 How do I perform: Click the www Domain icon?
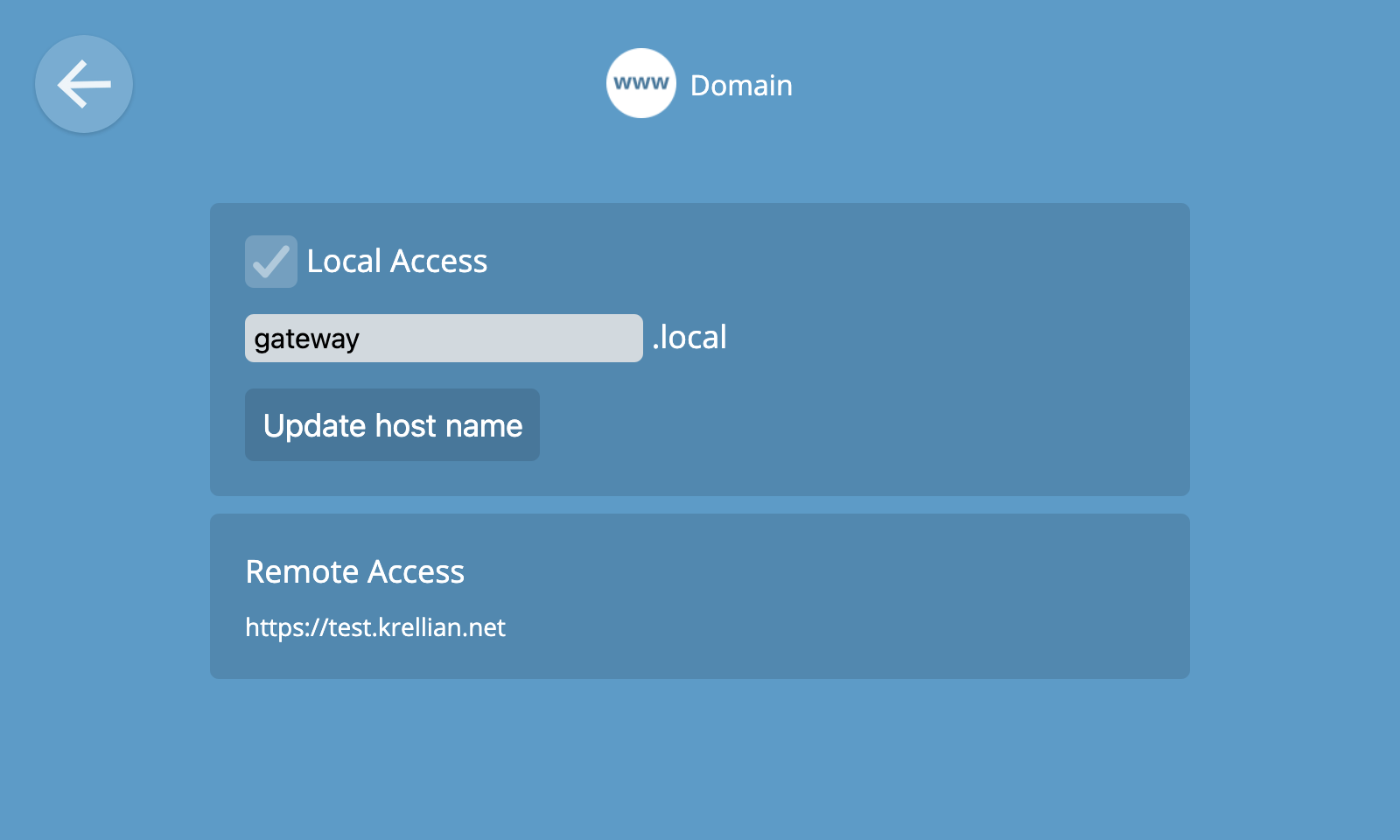(x=641, y=83)
